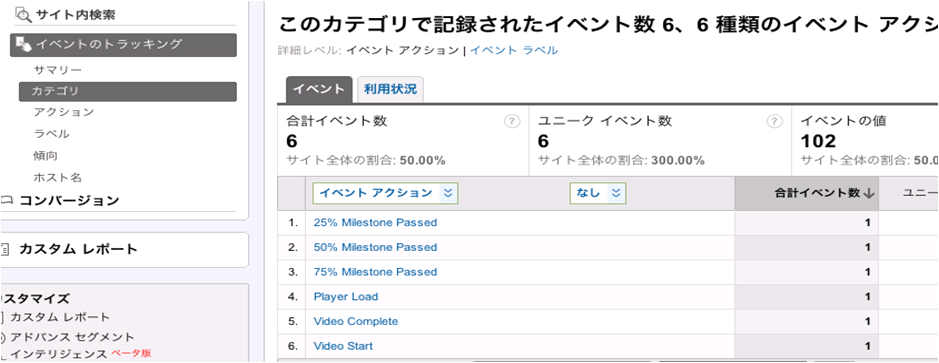Select ホスト名 in the sidebar
Image resolution: width=939 pixels, height=363 pixels.
(57, 178)
